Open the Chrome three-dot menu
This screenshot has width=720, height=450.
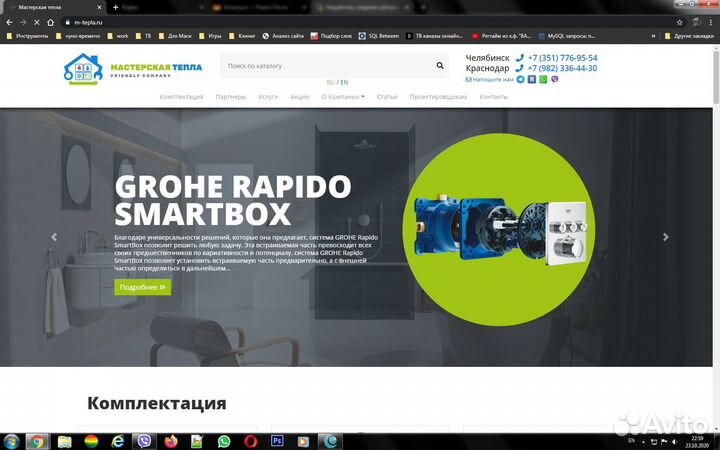coord(710,22)
